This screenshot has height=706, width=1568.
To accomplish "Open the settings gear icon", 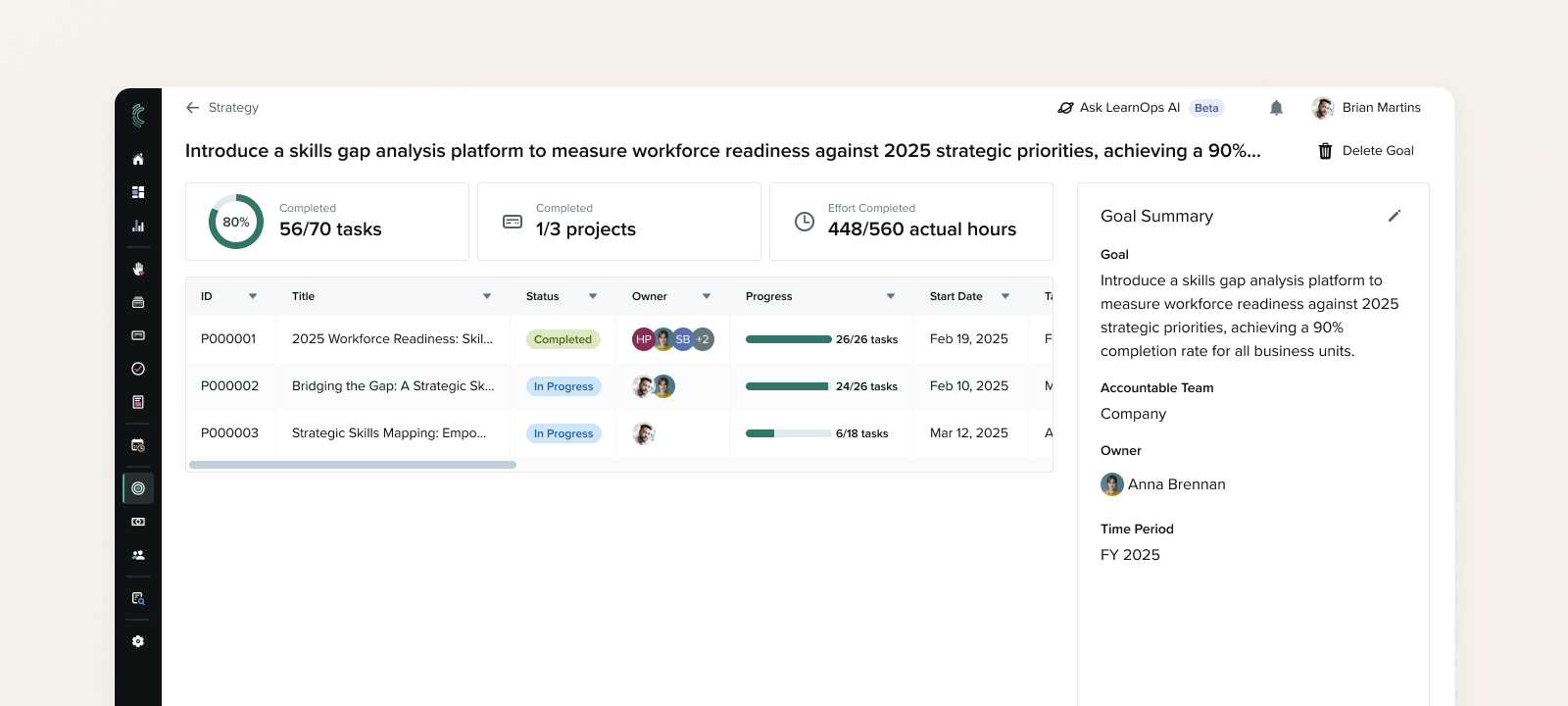I will (138, 641).
